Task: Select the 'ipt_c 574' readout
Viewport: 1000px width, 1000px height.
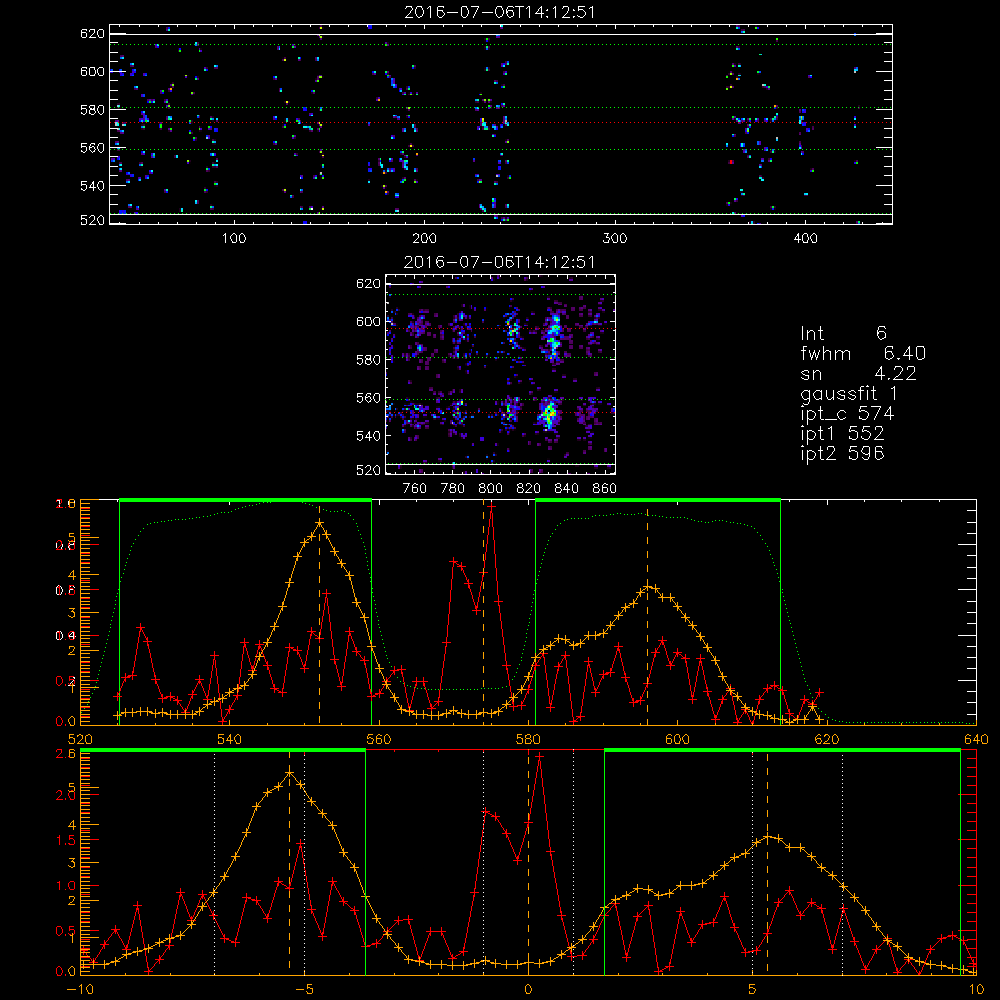Action: tap(847, 414)
